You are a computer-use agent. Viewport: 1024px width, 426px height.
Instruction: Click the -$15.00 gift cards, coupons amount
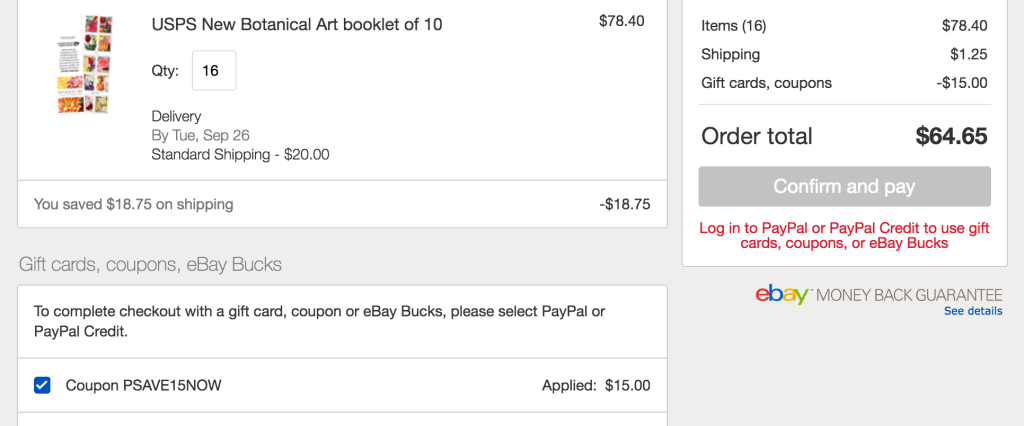point(962,83)
